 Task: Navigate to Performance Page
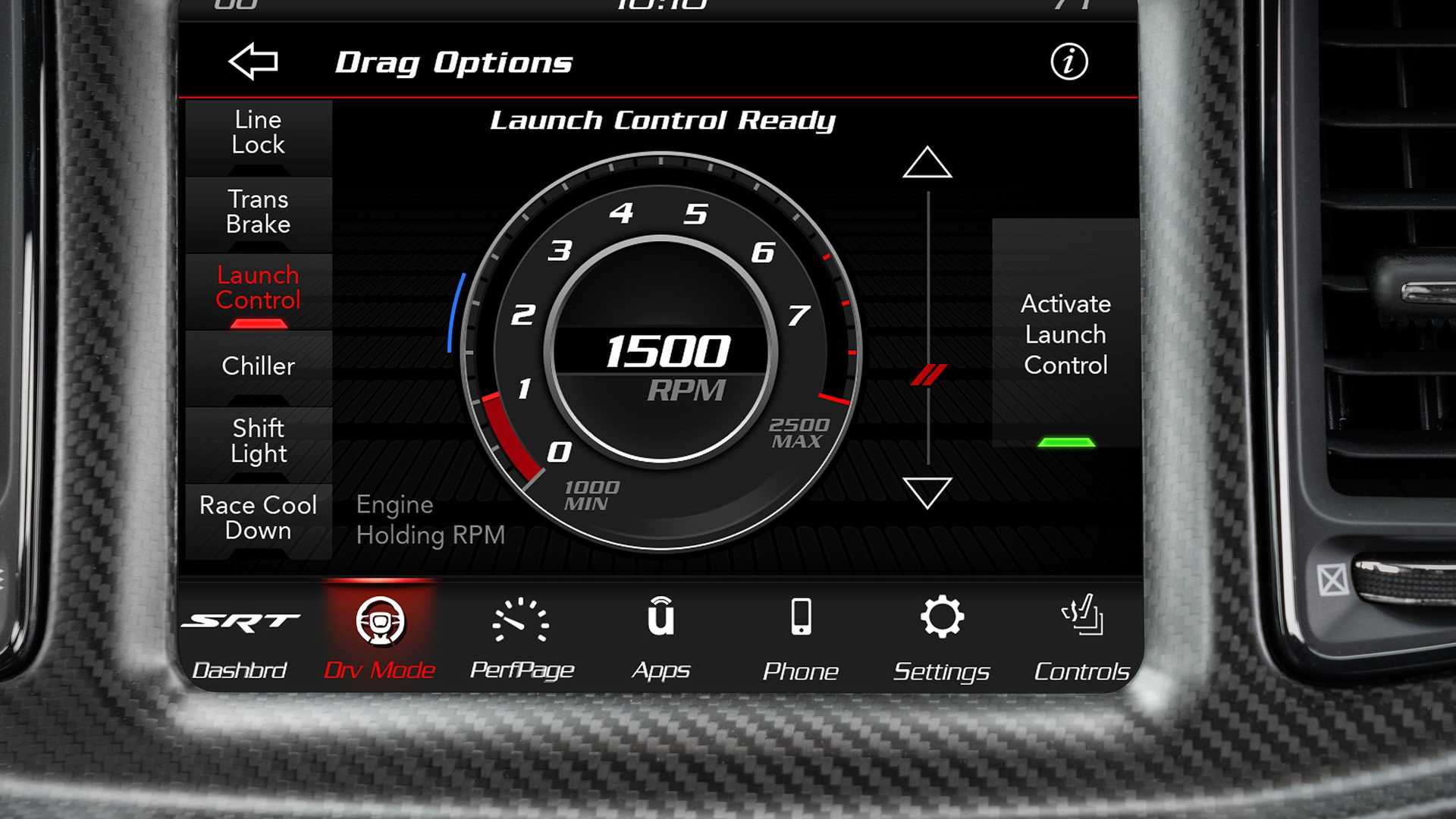pyautogui.click(x=520, y=637)
